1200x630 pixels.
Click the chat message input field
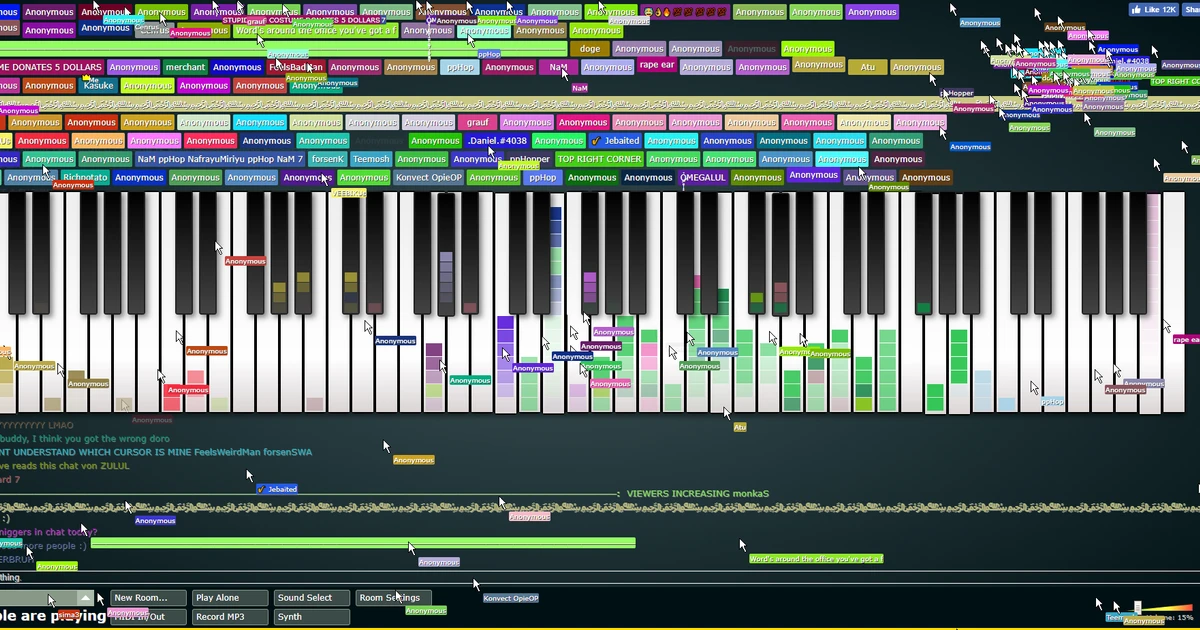tap(40, 598)
